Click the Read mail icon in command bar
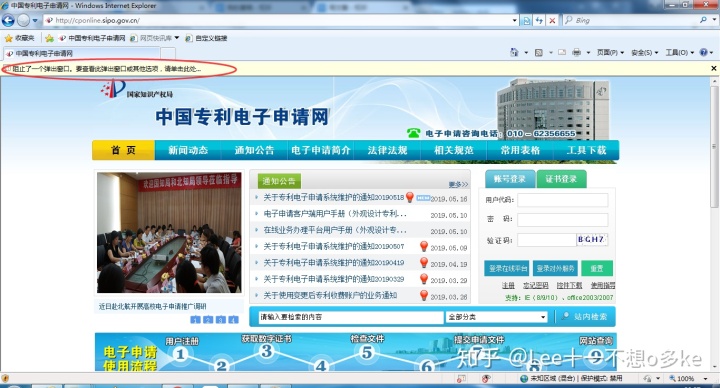This screenshot has height=388, width=720. [562, 52]
